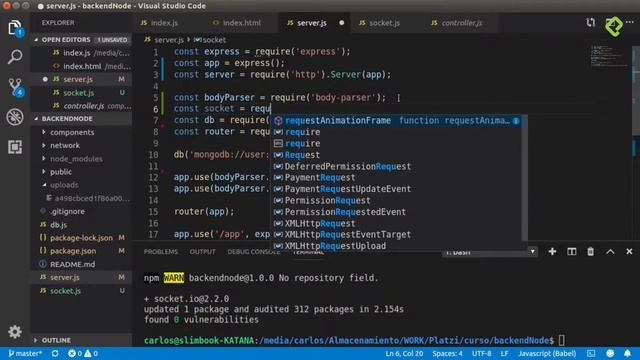The height and width of the screenshot is (360, 640).
Task: Open the Explorer view in activity bar
Action: click(x=15, y=28)
